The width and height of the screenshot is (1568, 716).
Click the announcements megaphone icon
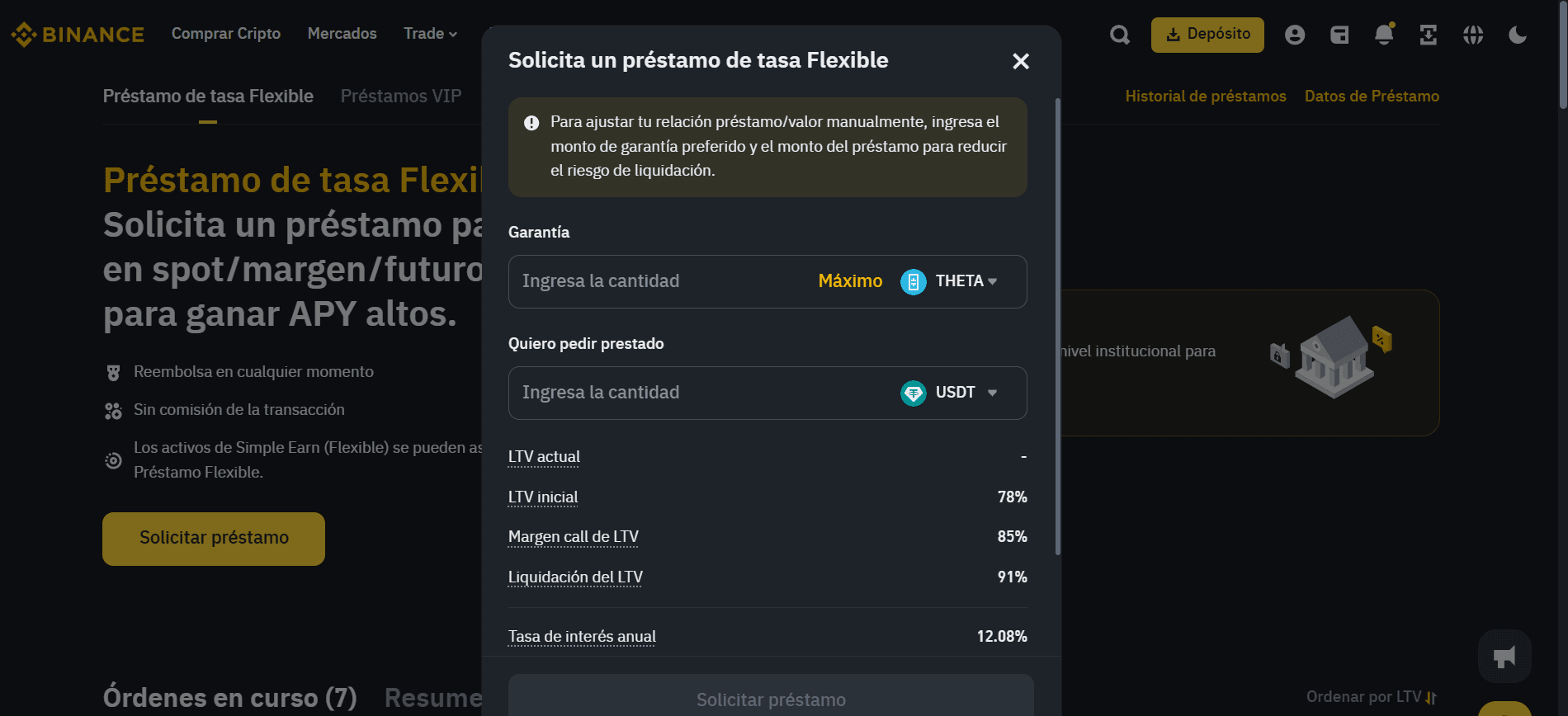coord(1504,657)
